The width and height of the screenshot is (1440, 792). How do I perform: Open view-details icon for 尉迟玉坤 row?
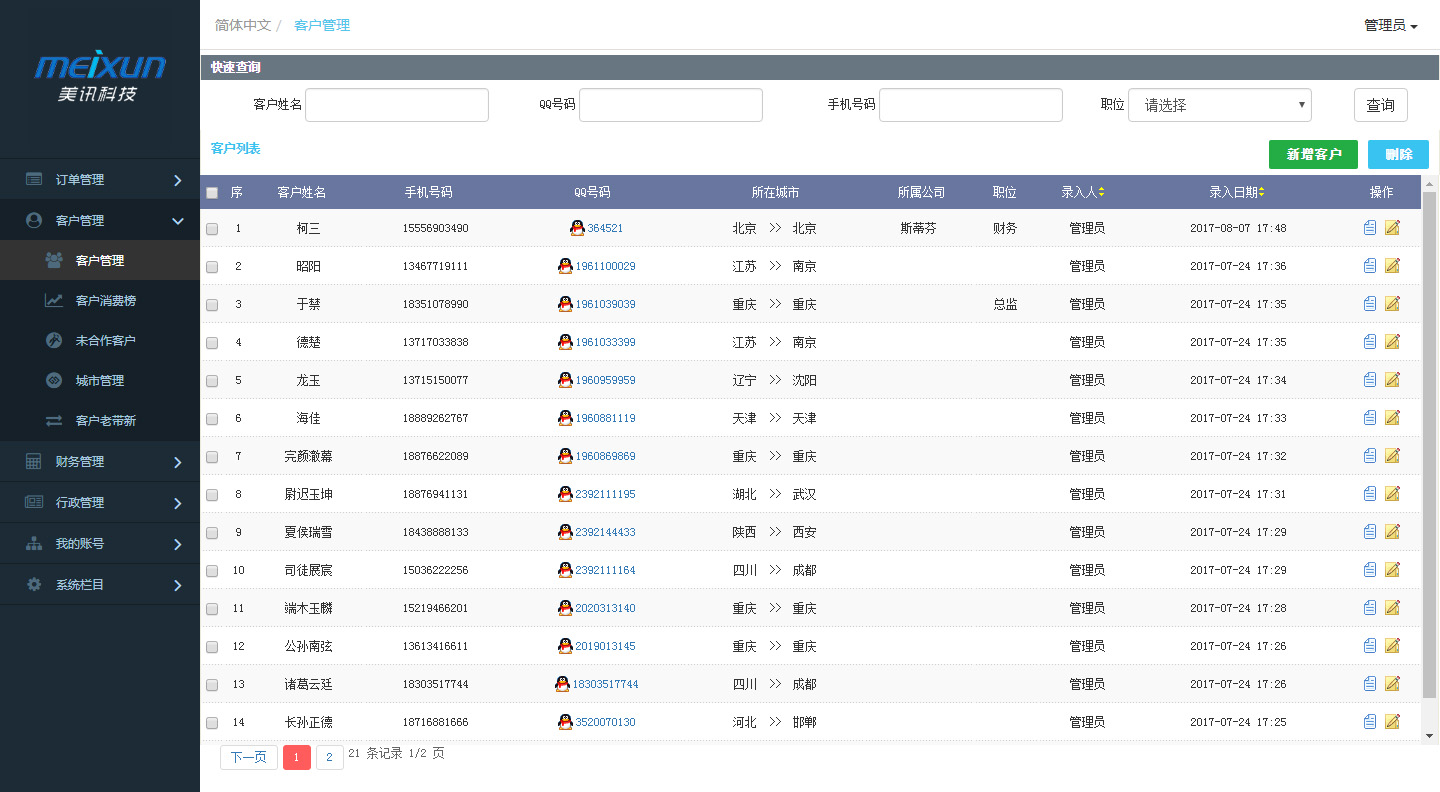(1370, 494)
